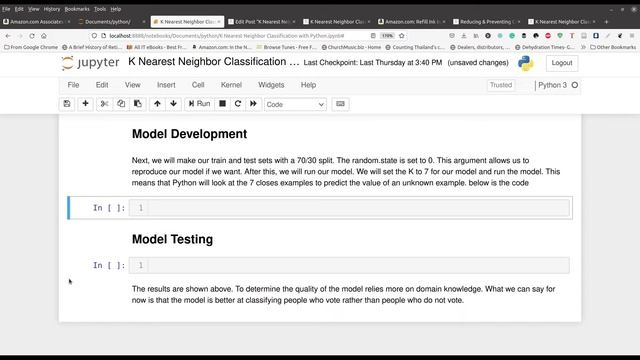This screenshot has width=640, height=360.
Task: Click the 170% zoom level indicator
Action: pyautogui.click(x=387, y=36)
